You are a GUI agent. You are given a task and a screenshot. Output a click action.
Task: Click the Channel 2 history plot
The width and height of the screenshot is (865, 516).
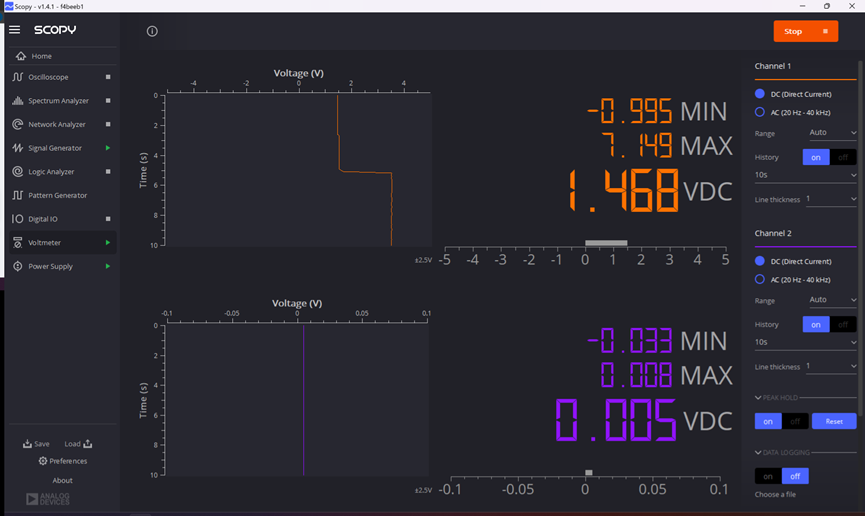(x=297, y=400)
